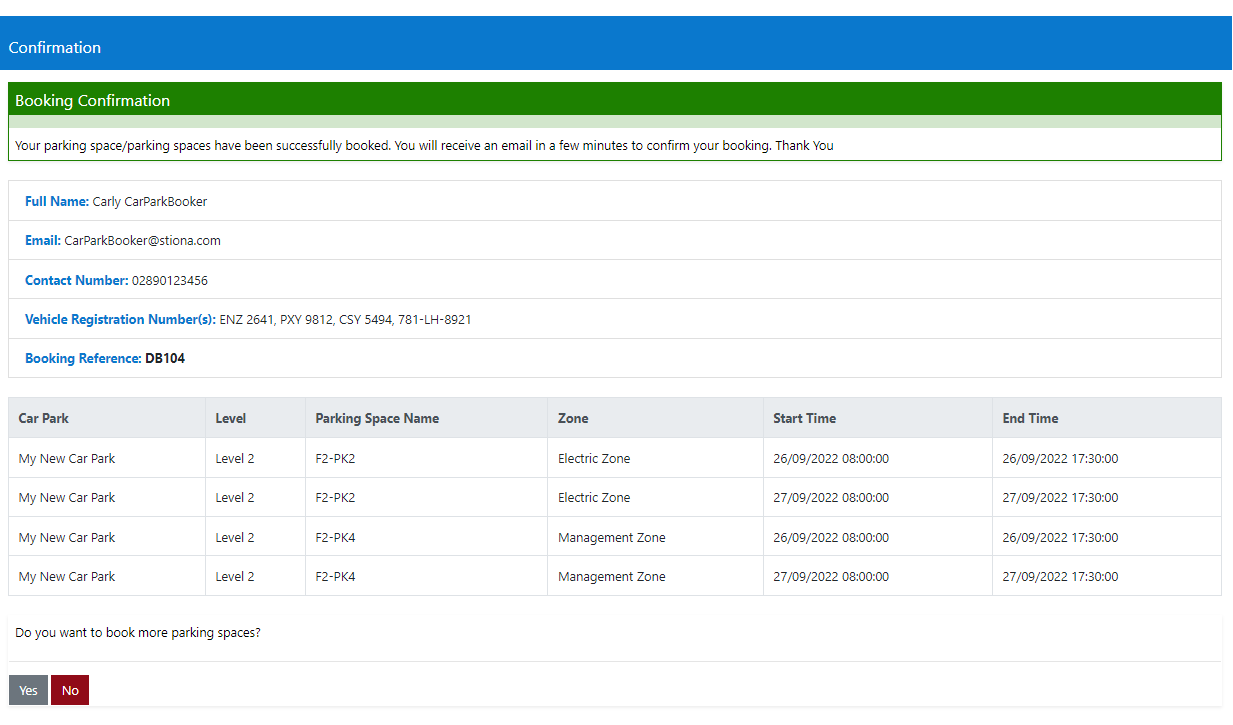Click the contact number 02890123456
The image size is (1233, 725).
click(170, 280)
